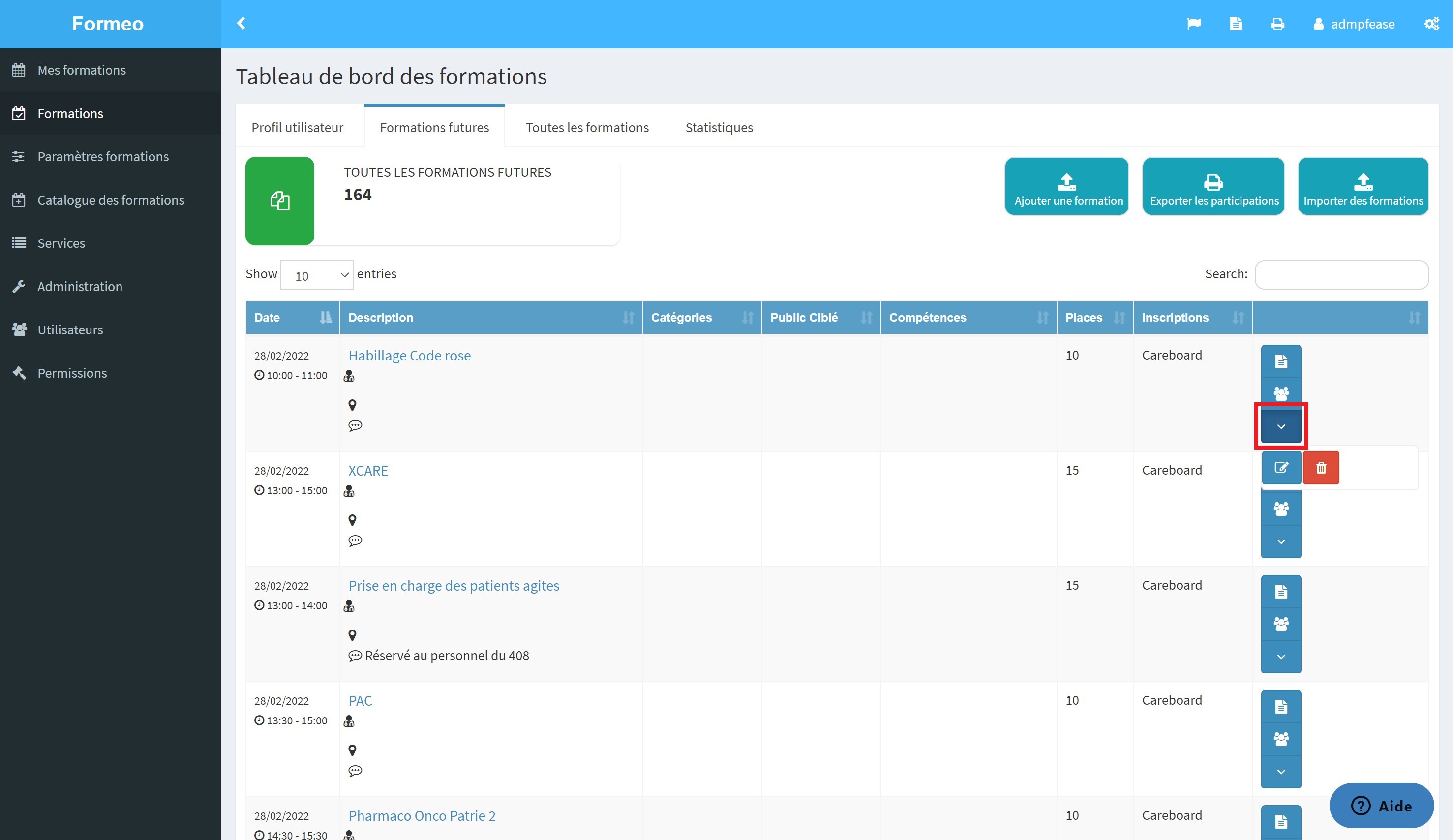Open Paramètres formations in sidebar

[x=110, y=156]
